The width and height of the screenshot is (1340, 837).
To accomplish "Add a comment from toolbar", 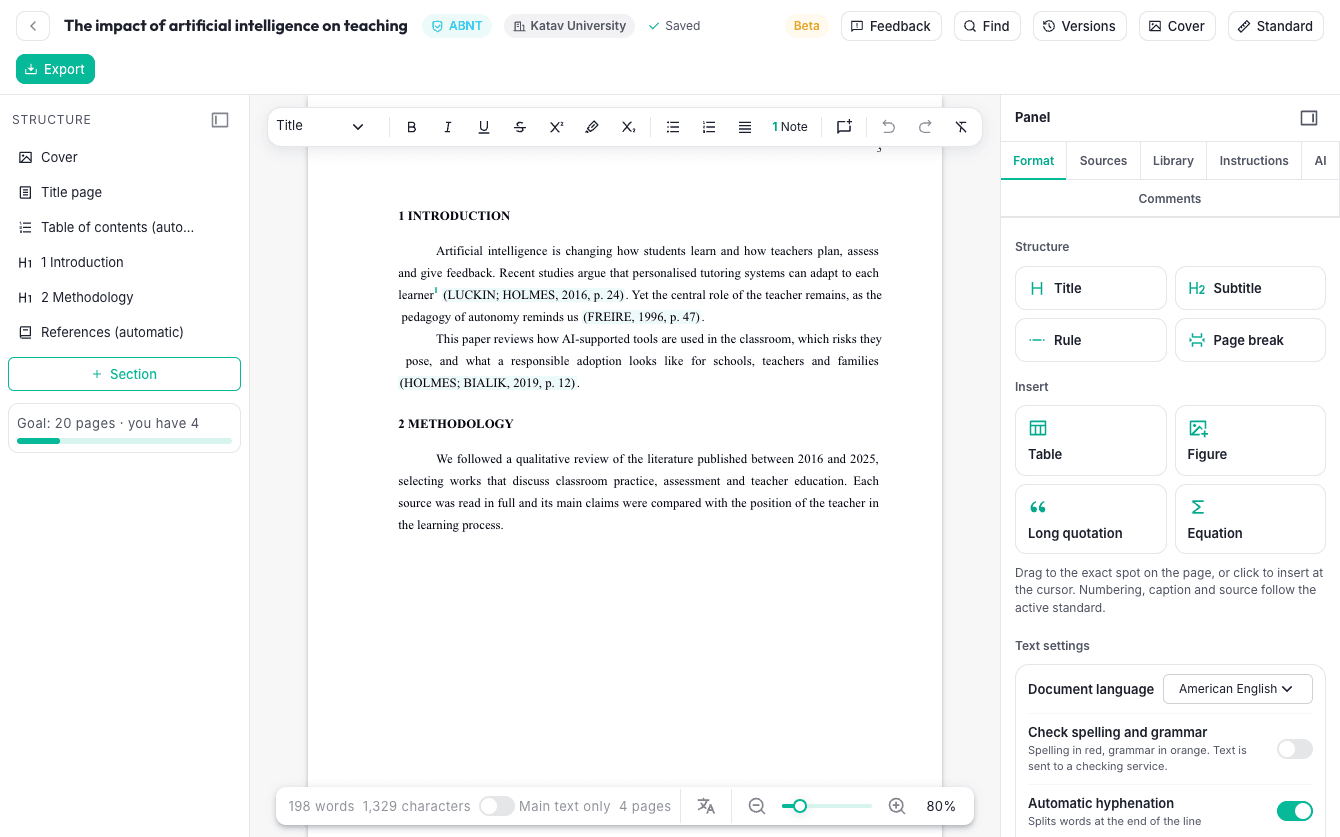I will tap(844, 127).
